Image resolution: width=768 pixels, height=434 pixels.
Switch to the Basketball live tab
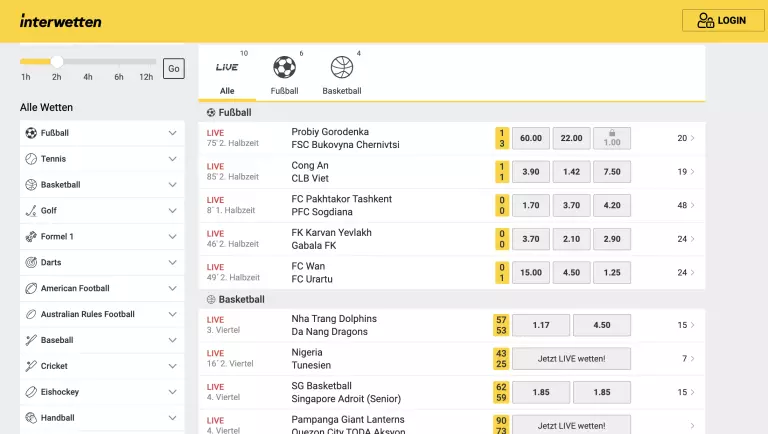click(x=342, y=73)
